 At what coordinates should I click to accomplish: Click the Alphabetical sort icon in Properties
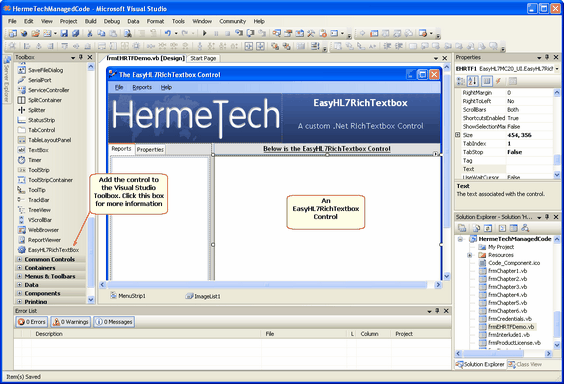pyautogui.click(x=473, y=81)
